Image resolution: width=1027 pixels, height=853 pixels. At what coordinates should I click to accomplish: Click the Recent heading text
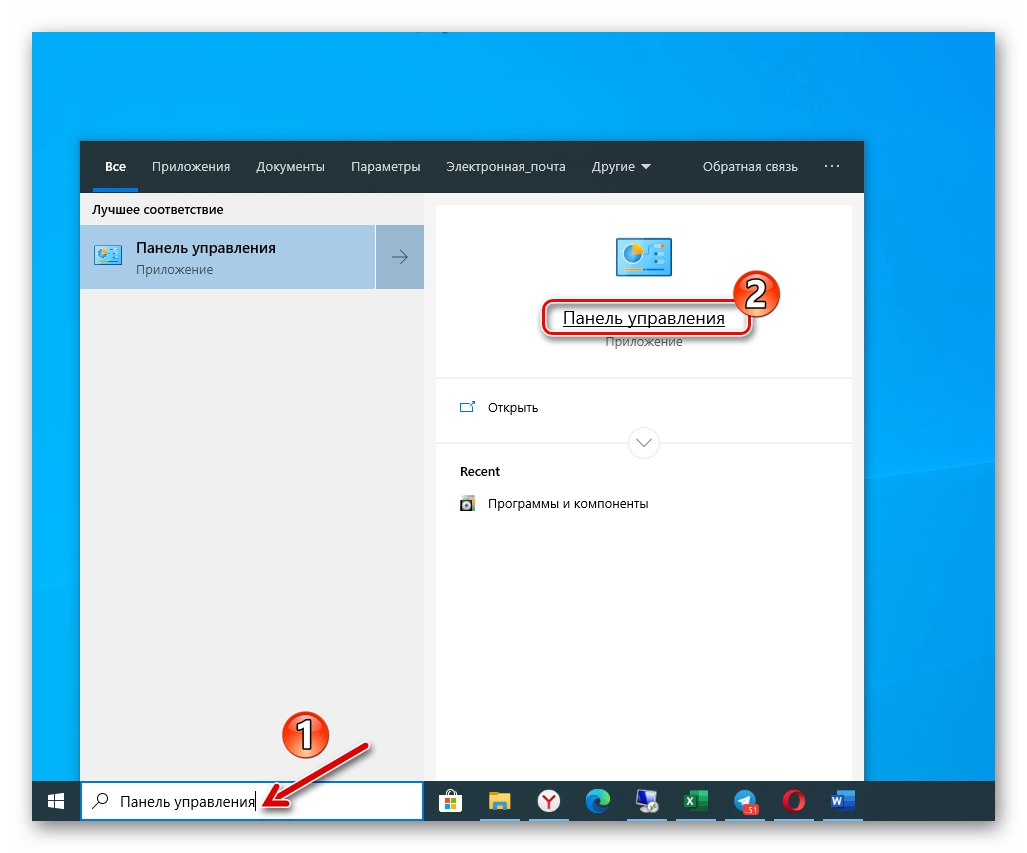479,472
